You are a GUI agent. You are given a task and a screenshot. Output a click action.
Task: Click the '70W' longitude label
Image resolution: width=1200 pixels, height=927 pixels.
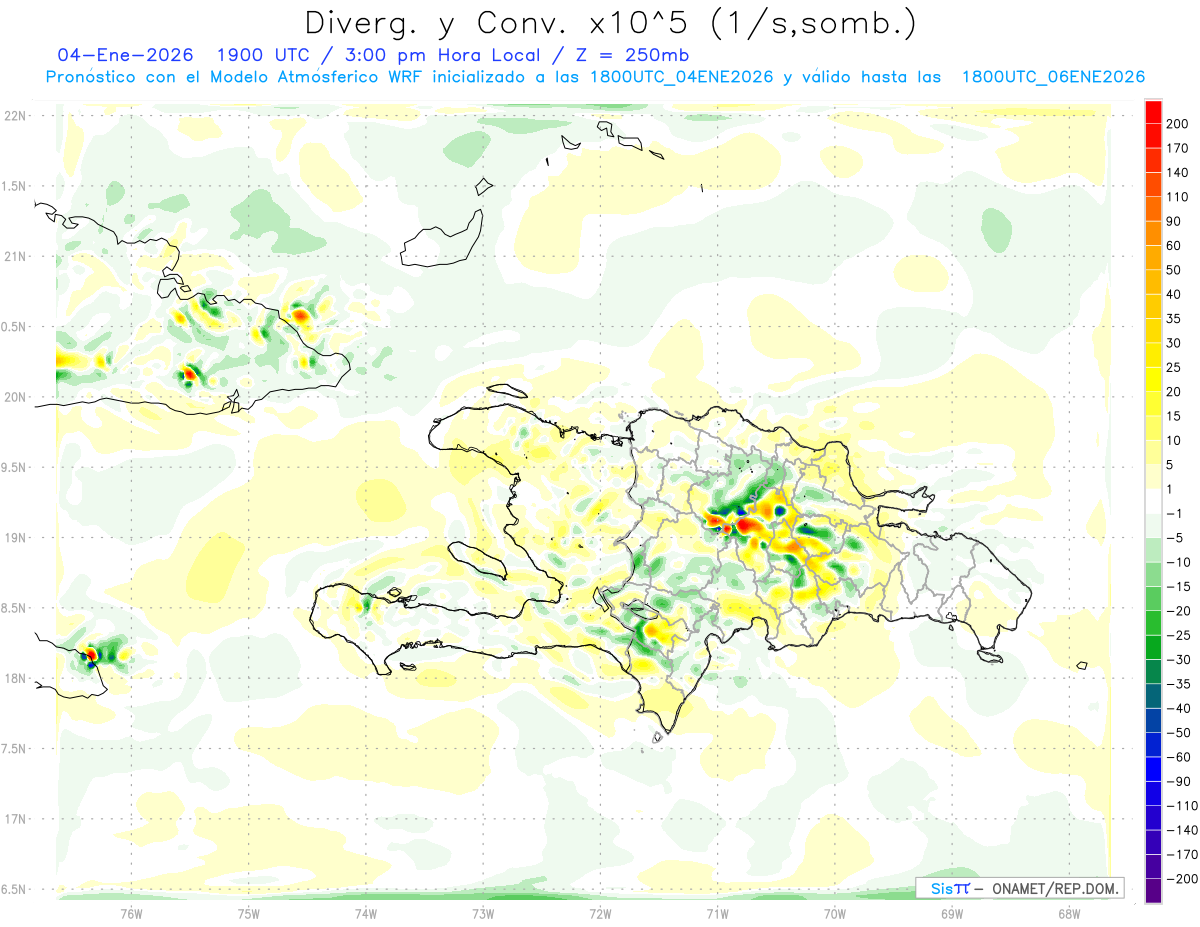tap(835, 913)
